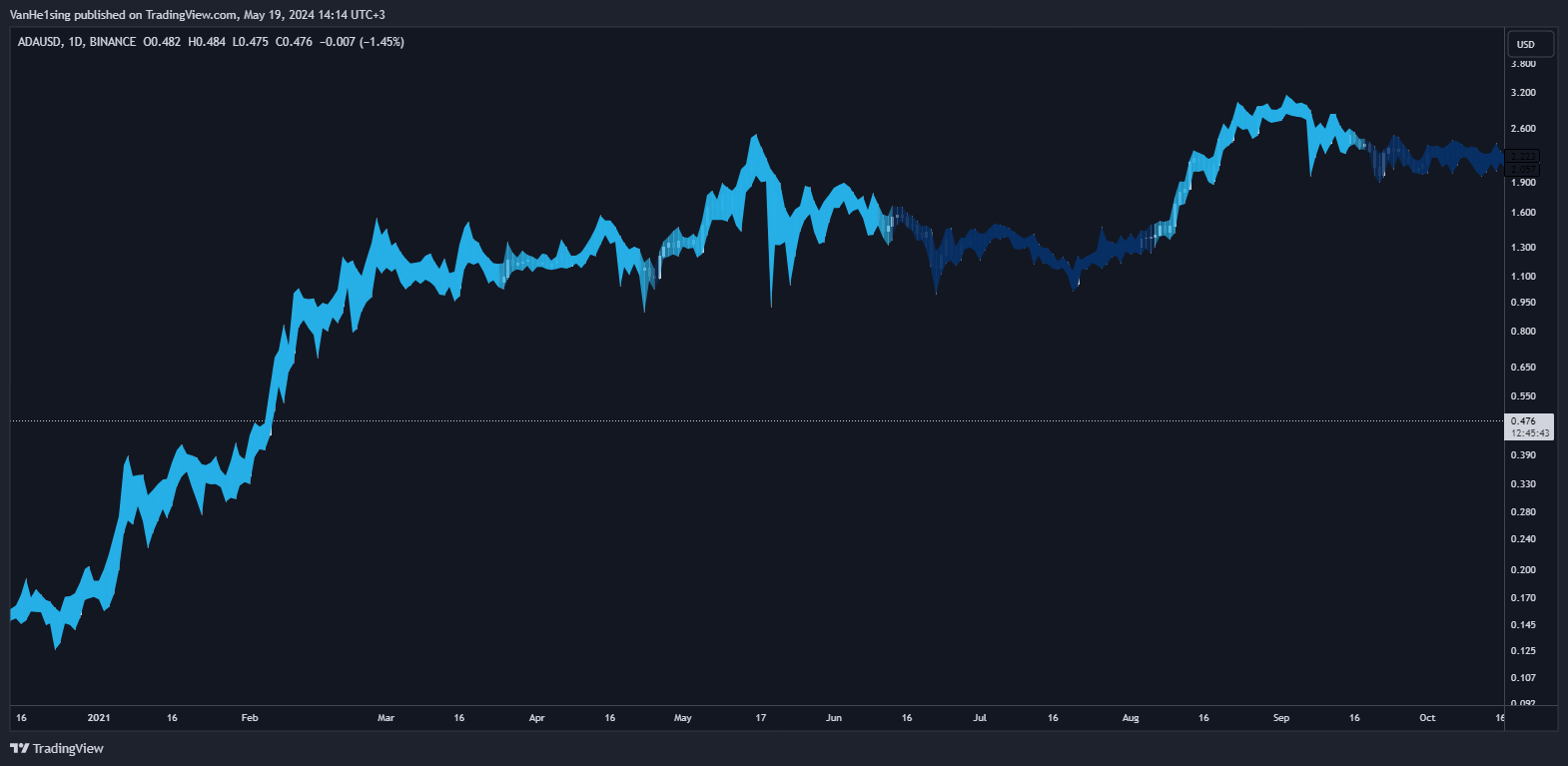Click the open value O0.482

pos(162,42)
